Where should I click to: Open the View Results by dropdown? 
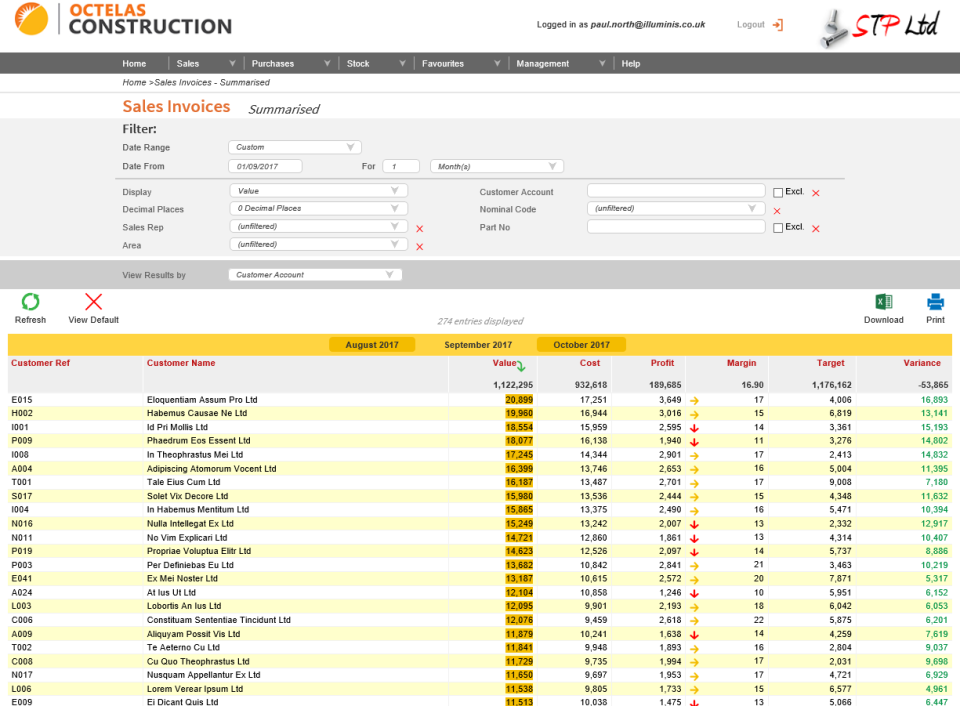tap(315, 274)
